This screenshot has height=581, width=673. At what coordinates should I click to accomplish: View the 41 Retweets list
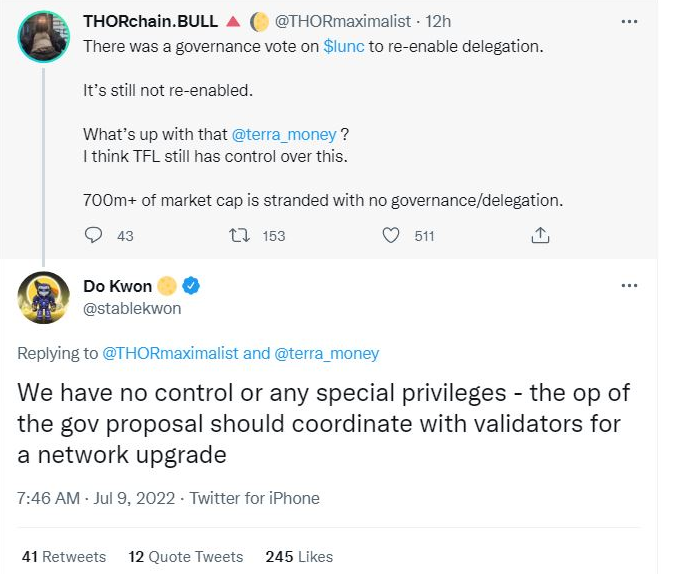(x=63, y=556)
